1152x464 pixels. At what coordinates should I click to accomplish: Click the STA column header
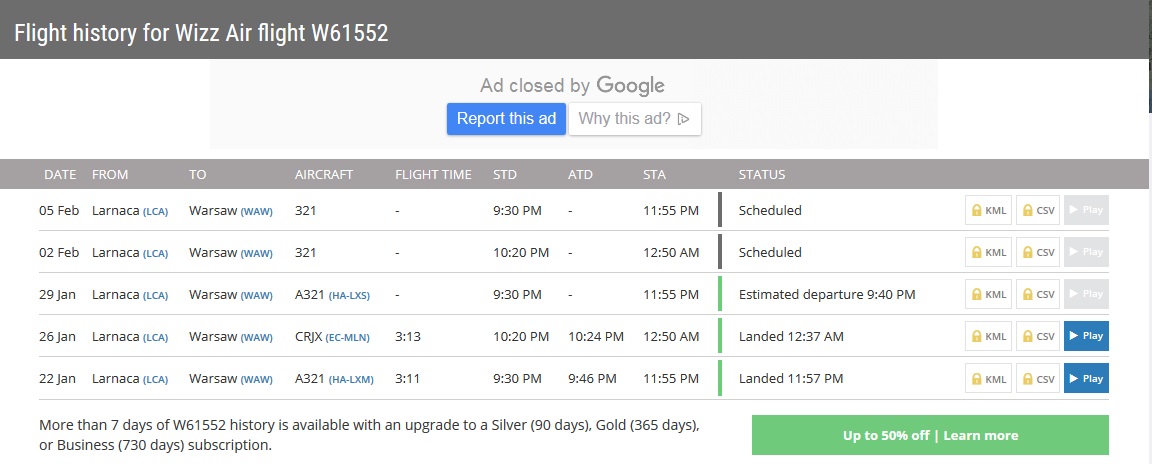click(x=654, y=175)
